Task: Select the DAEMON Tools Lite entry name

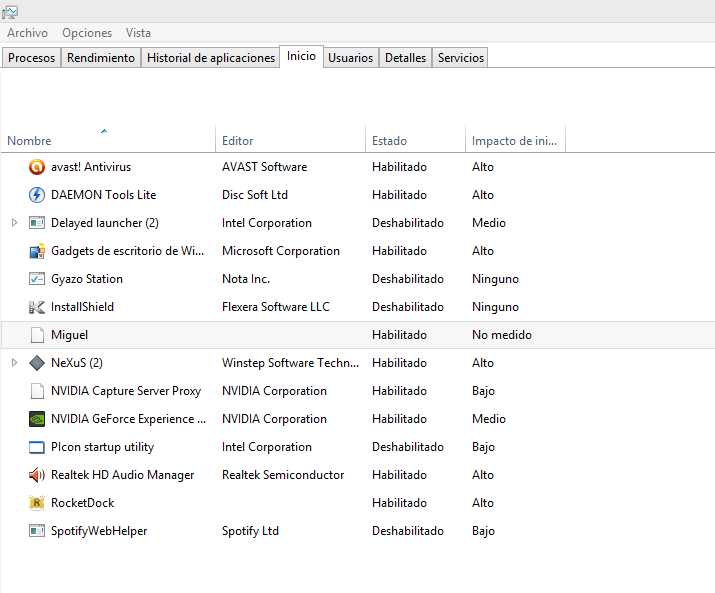Action: (104, 195)
